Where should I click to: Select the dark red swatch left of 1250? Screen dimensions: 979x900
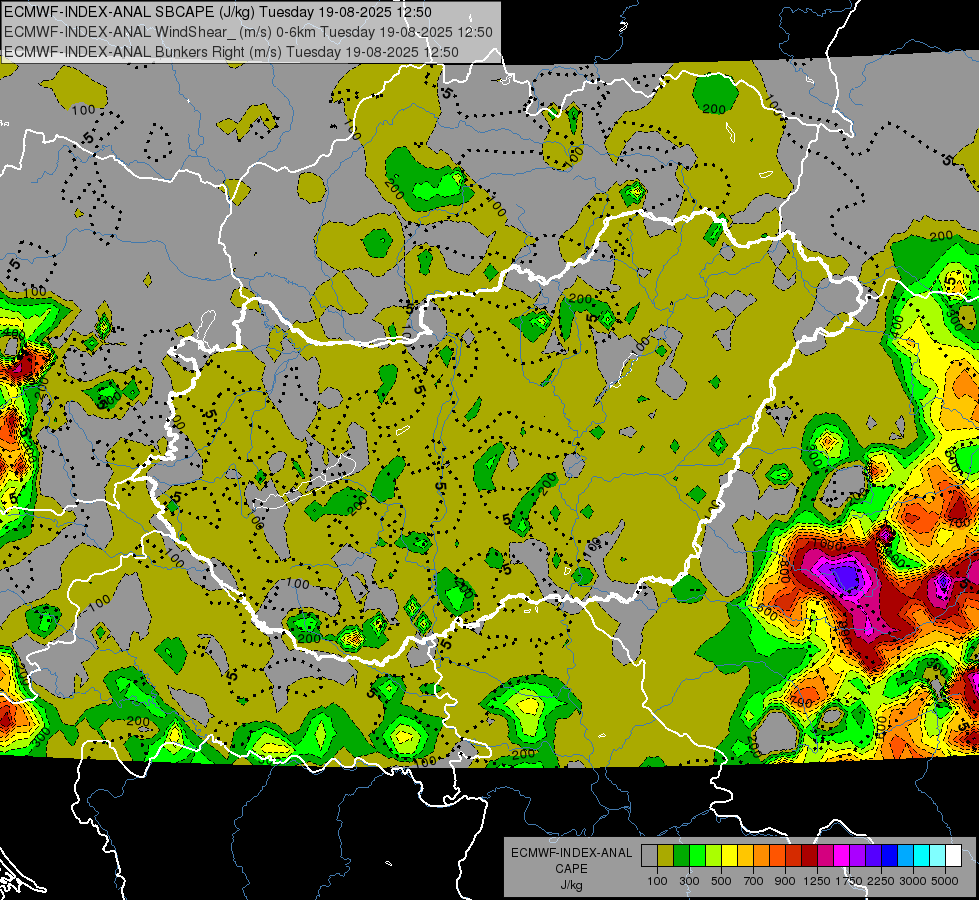pyautogui.click(x=809, y=856)
